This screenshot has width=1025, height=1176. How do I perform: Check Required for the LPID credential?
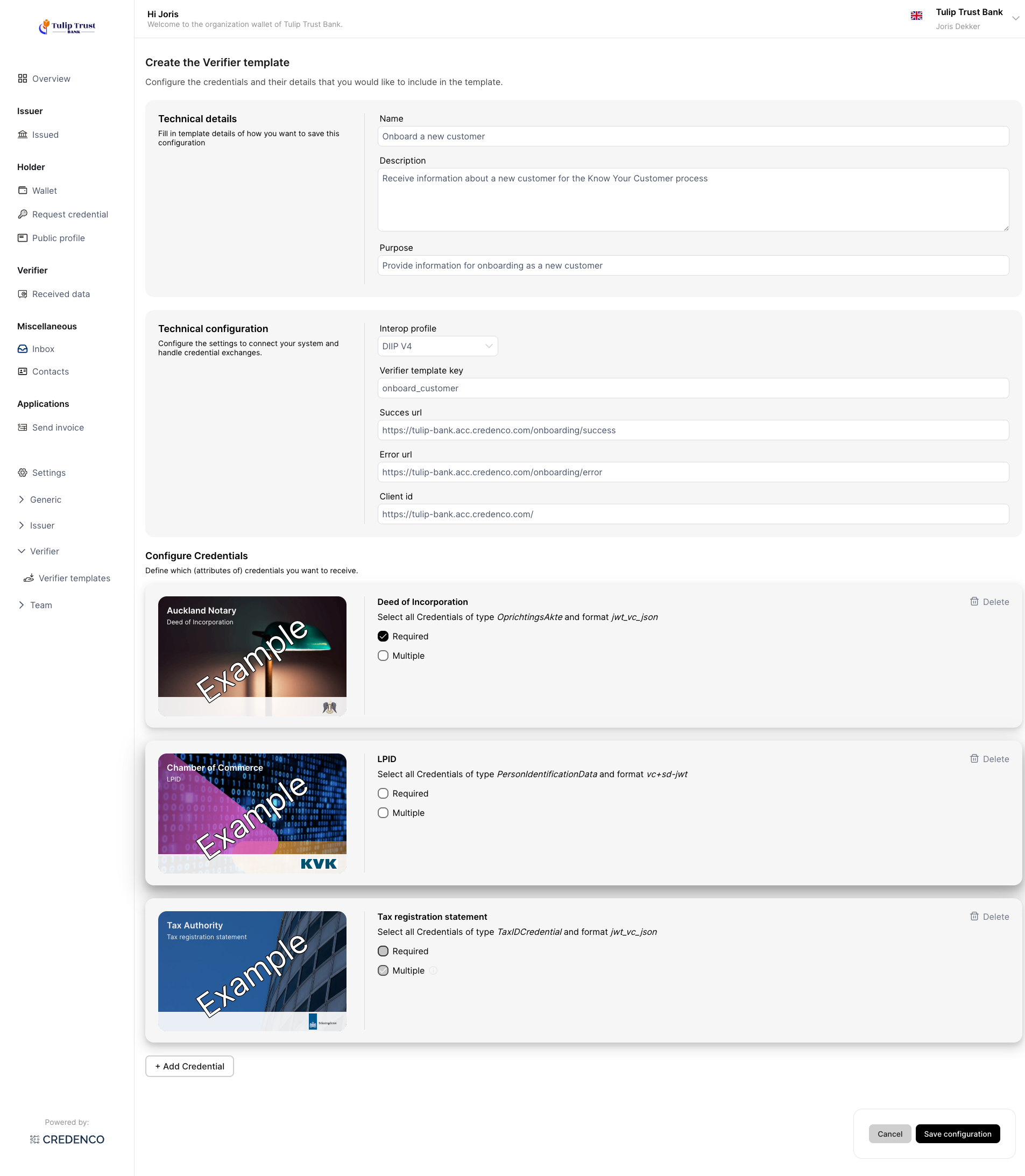click(383, 793)
